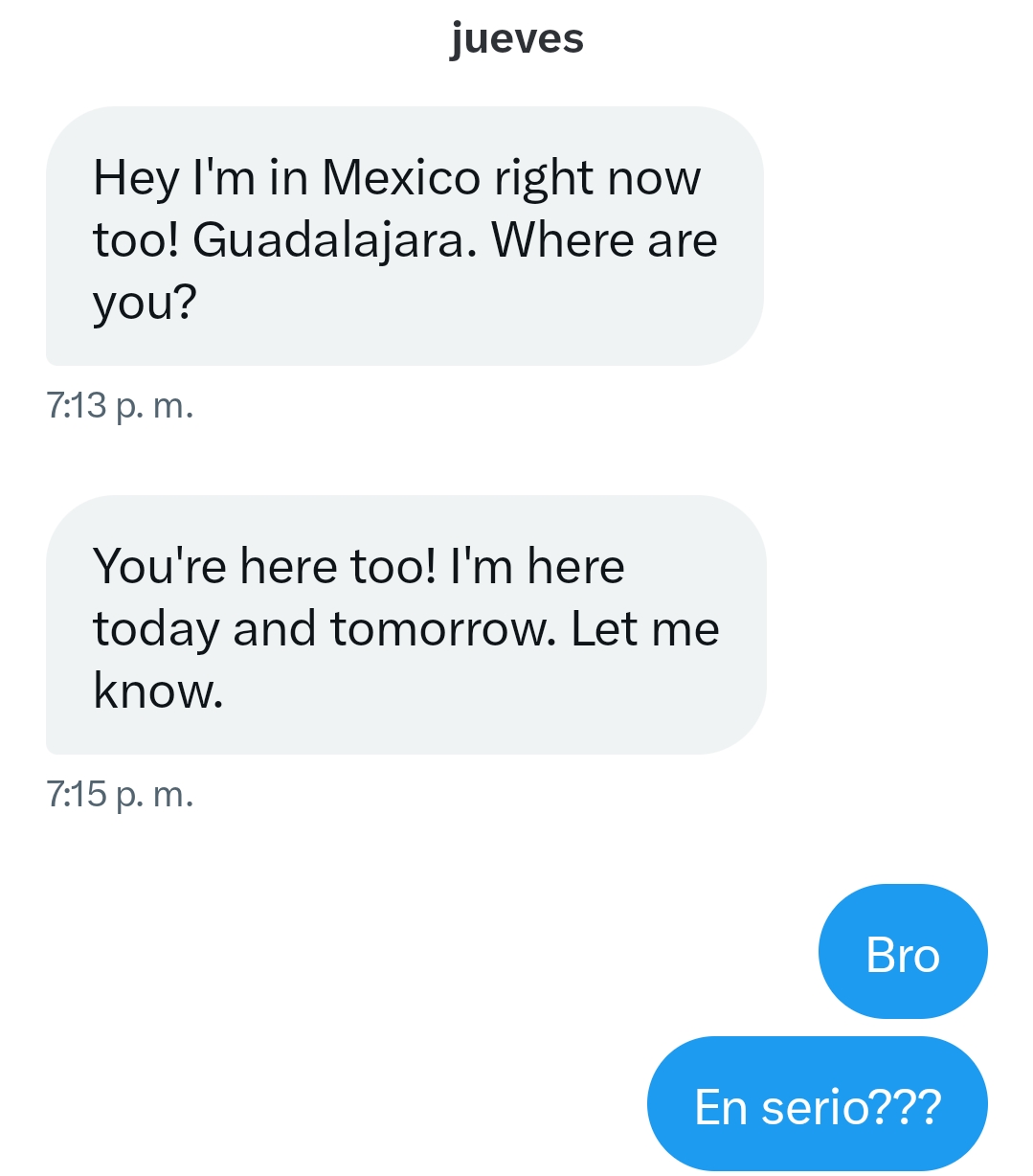Tap the blue "Bro" sent message
This screenshot has width=1033, height=1176.
click(903, 951)
